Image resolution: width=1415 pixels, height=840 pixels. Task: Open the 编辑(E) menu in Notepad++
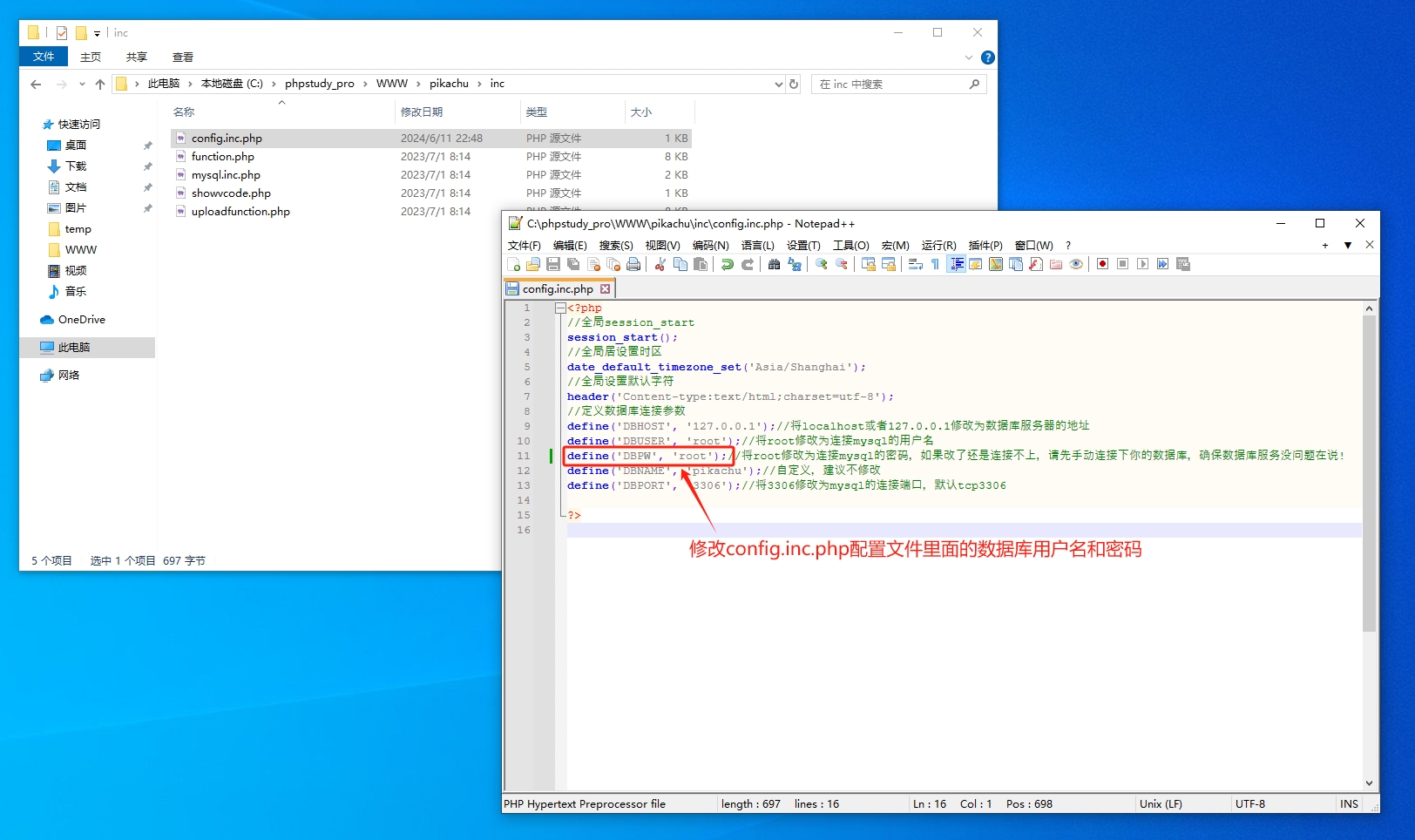click(570, 246)
